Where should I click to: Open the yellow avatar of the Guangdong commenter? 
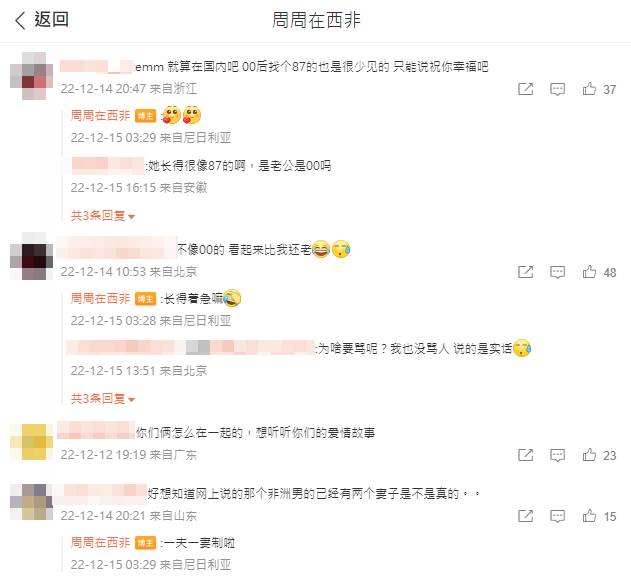tap(31, 442)
